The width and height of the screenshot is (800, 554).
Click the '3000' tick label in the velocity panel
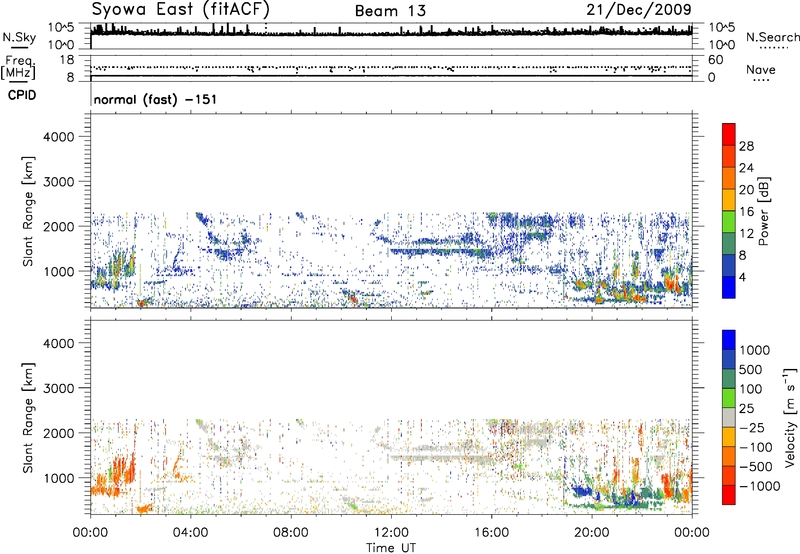click(58, 388)
